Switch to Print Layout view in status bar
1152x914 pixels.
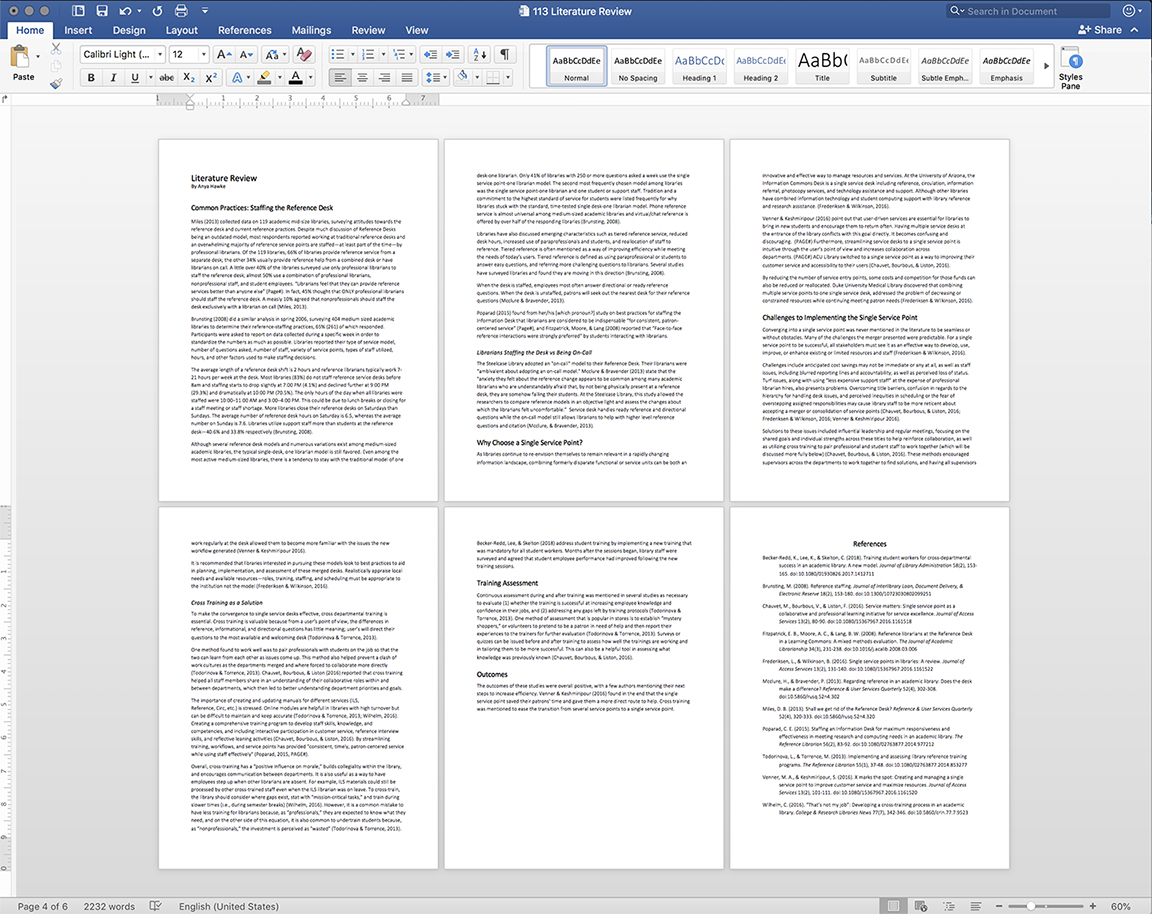pyautogui.click(x=893, y=906)
